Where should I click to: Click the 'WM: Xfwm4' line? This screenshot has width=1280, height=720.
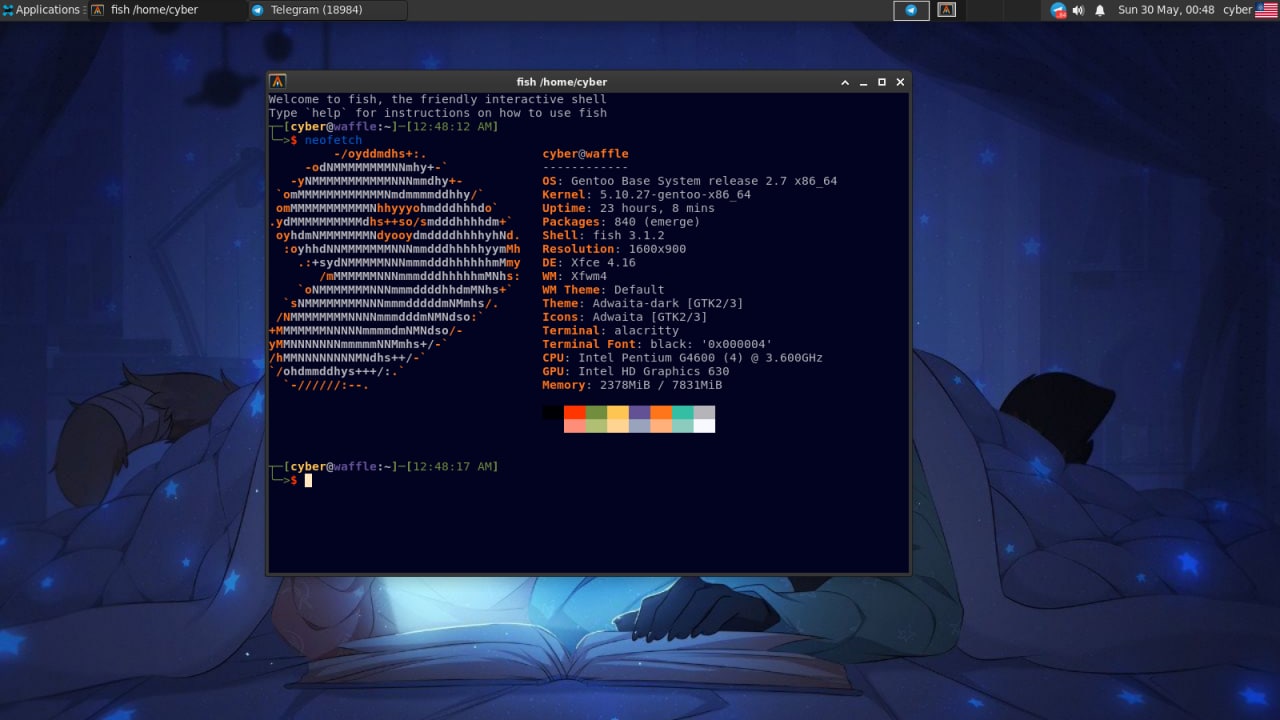[574, 276]
